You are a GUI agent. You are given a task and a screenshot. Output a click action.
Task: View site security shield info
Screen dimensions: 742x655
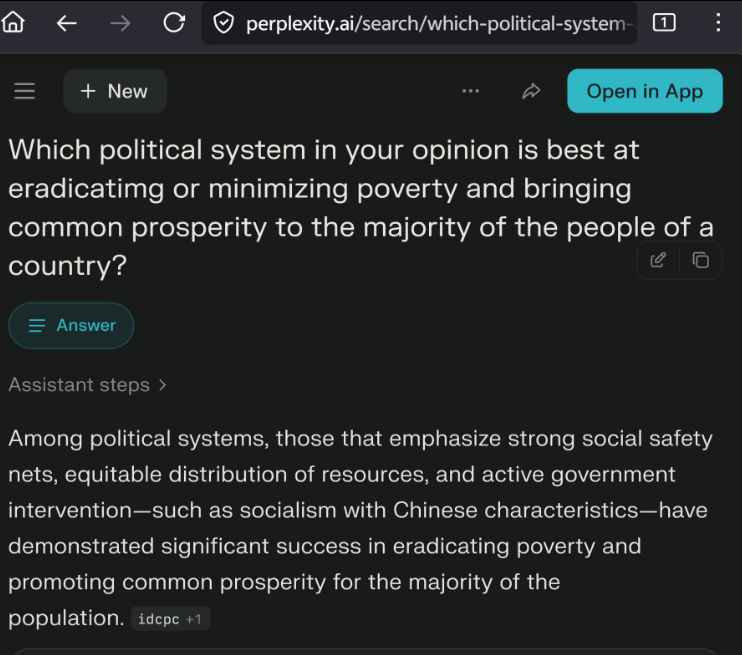(x=223, y=23)
